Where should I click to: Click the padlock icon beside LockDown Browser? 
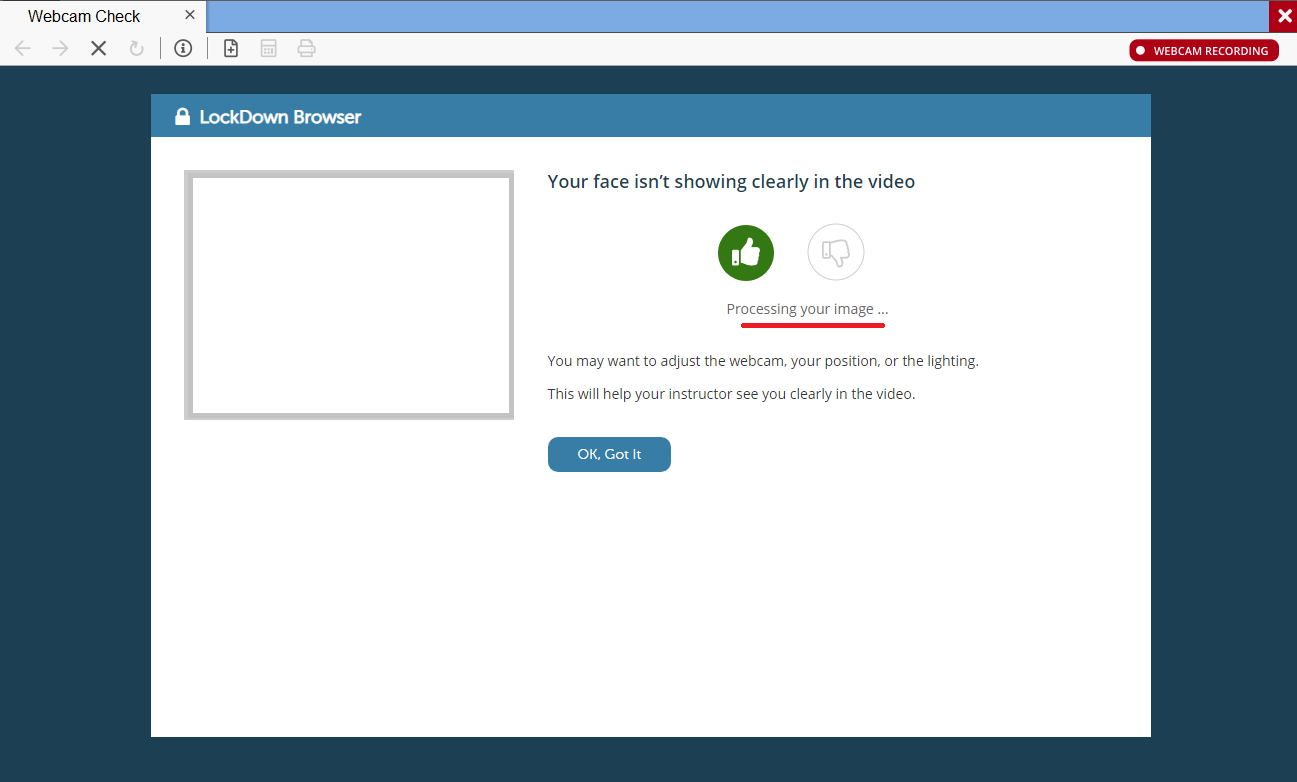click(183, 117)
